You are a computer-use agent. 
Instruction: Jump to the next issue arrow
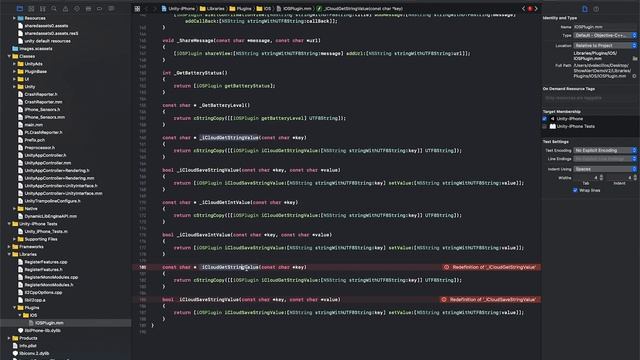(x=536, y=9)
